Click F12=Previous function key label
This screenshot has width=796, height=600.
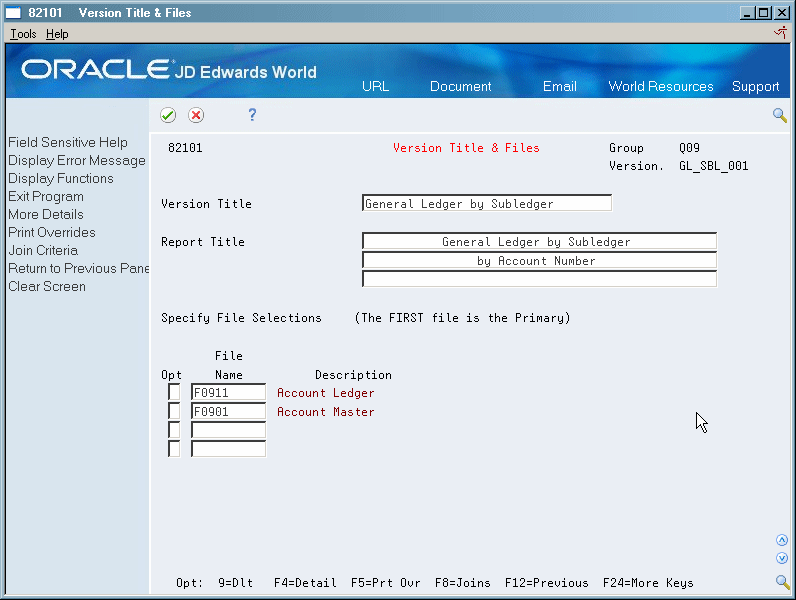547,583
